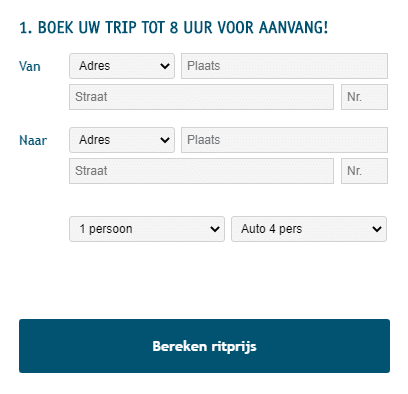Open the Naar address type dropdown
Viewport: 408px width, 394px height.
point(122,140)
